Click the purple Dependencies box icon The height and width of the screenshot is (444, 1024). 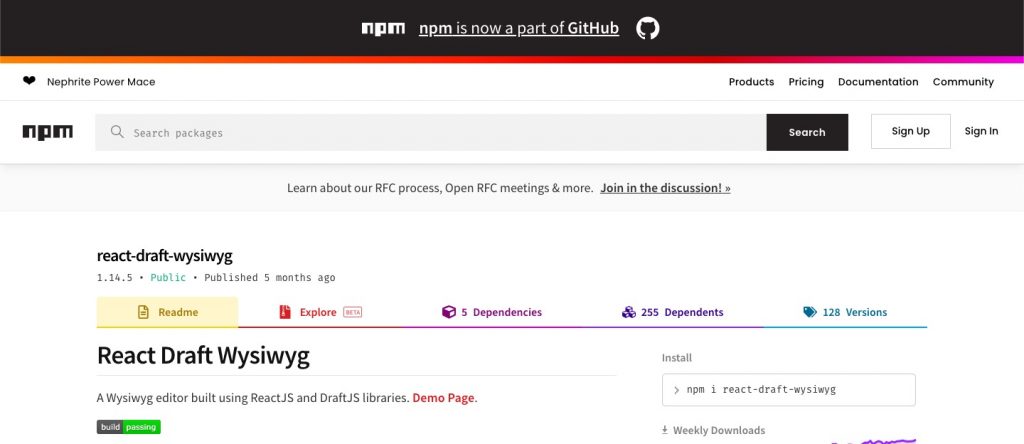[x=449, y=312]
